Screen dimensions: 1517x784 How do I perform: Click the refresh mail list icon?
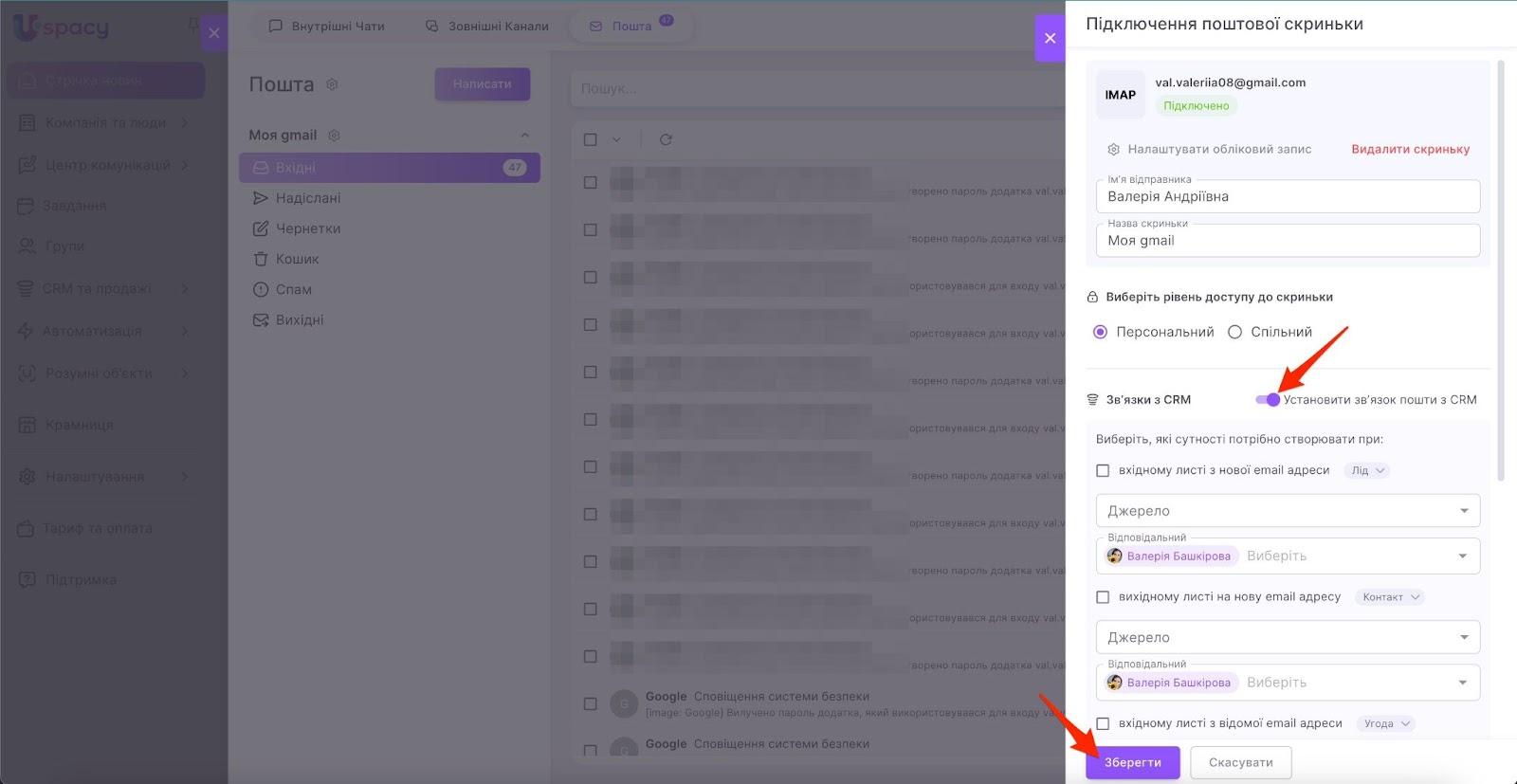(666, 139)
